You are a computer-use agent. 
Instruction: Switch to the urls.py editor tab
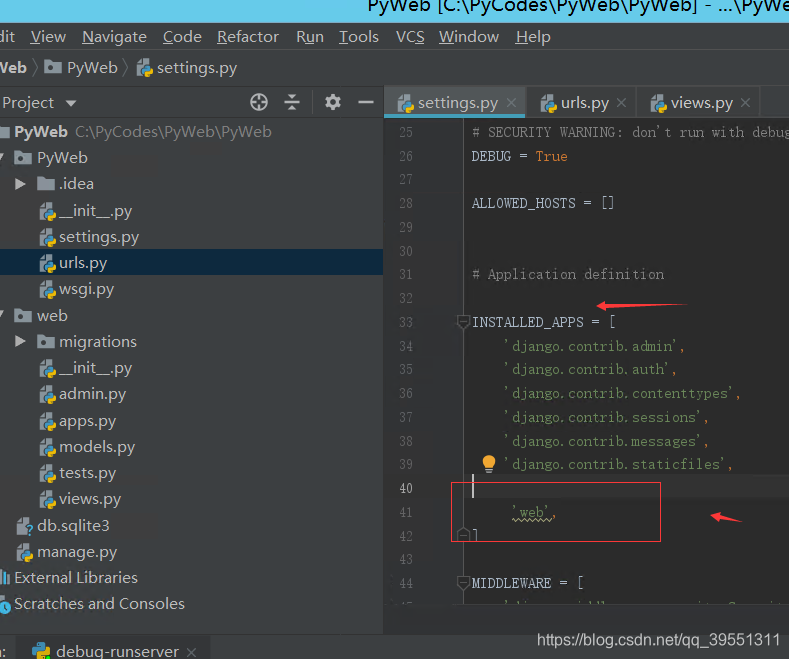[x=581, y=103]
